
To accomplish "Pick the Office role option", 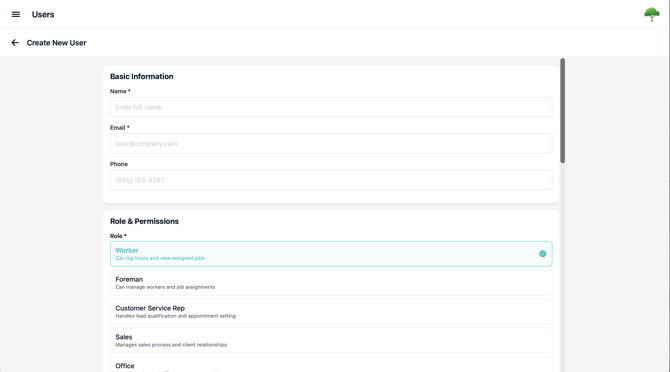I will (331, 364).
